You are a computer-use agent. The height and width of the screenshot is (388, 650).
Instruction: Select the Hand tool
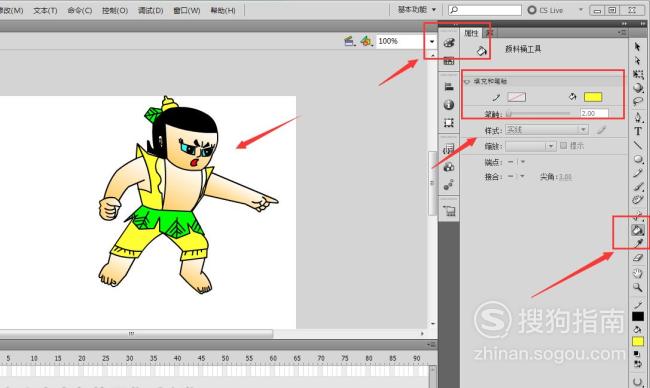638,273
